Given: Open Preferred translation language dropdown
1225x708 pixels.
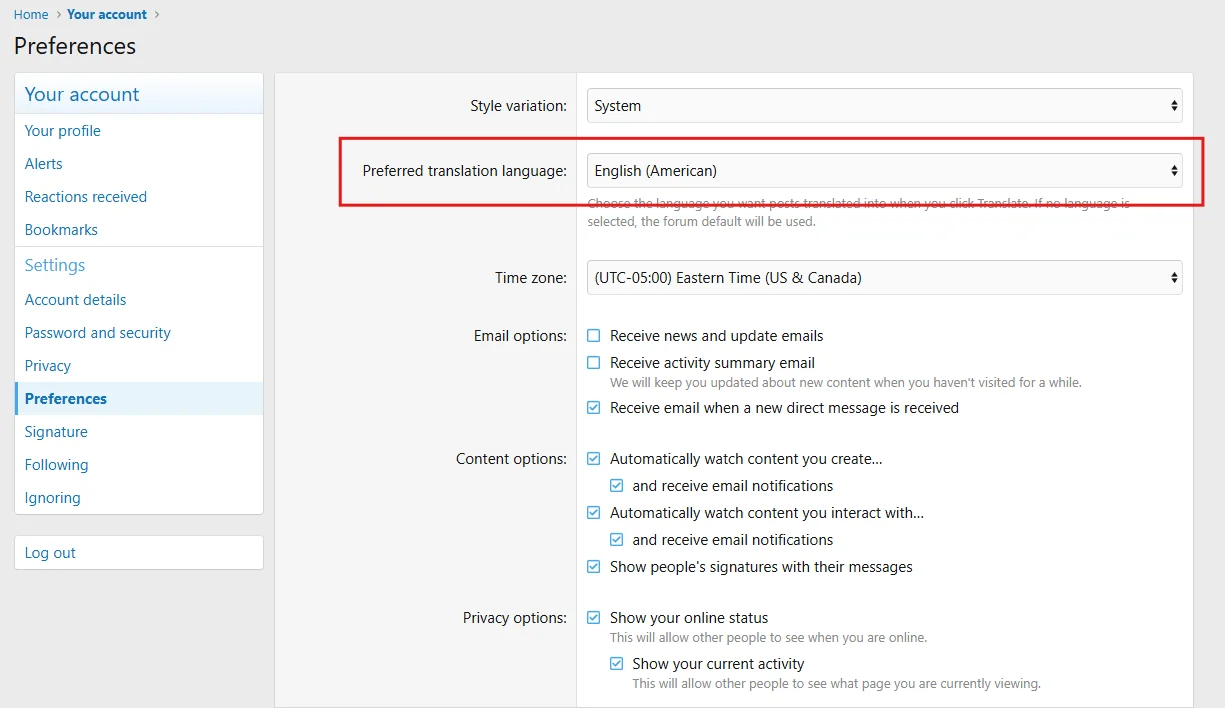Looking at the screenshot, I should pos(884,171).
